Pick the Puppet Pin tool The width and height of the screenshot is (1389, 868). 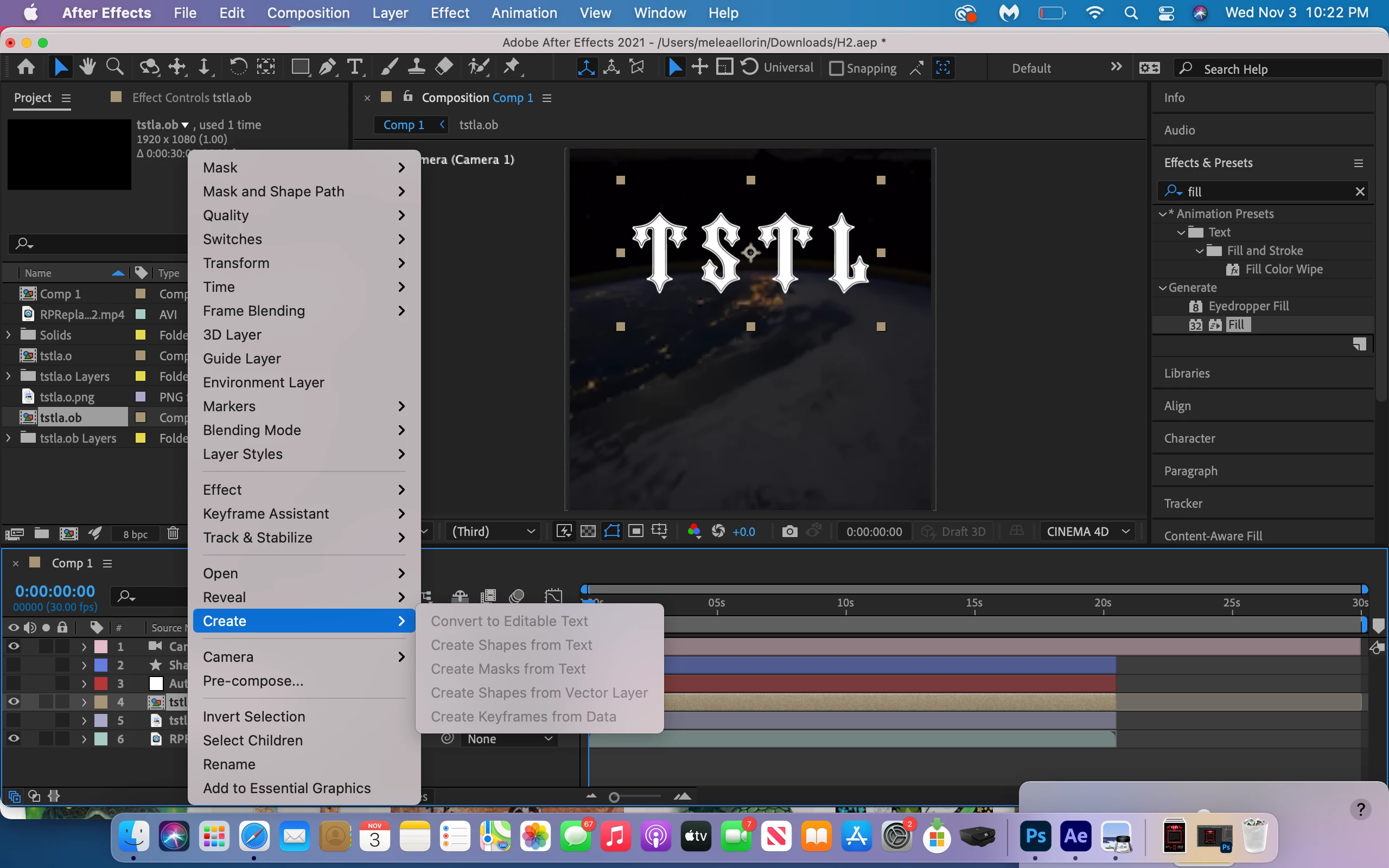click(512, 67)
